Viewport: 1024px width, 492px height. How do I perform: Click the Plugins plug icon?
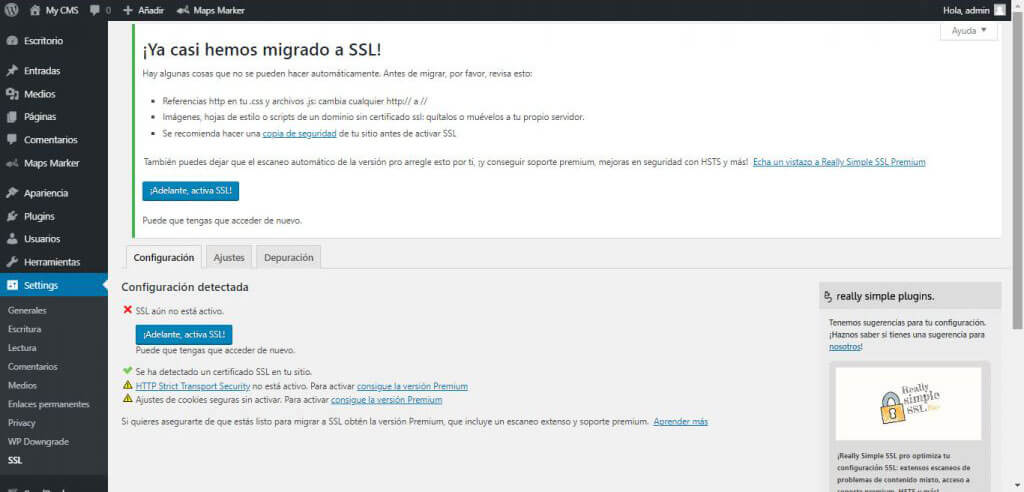[11, 216]
